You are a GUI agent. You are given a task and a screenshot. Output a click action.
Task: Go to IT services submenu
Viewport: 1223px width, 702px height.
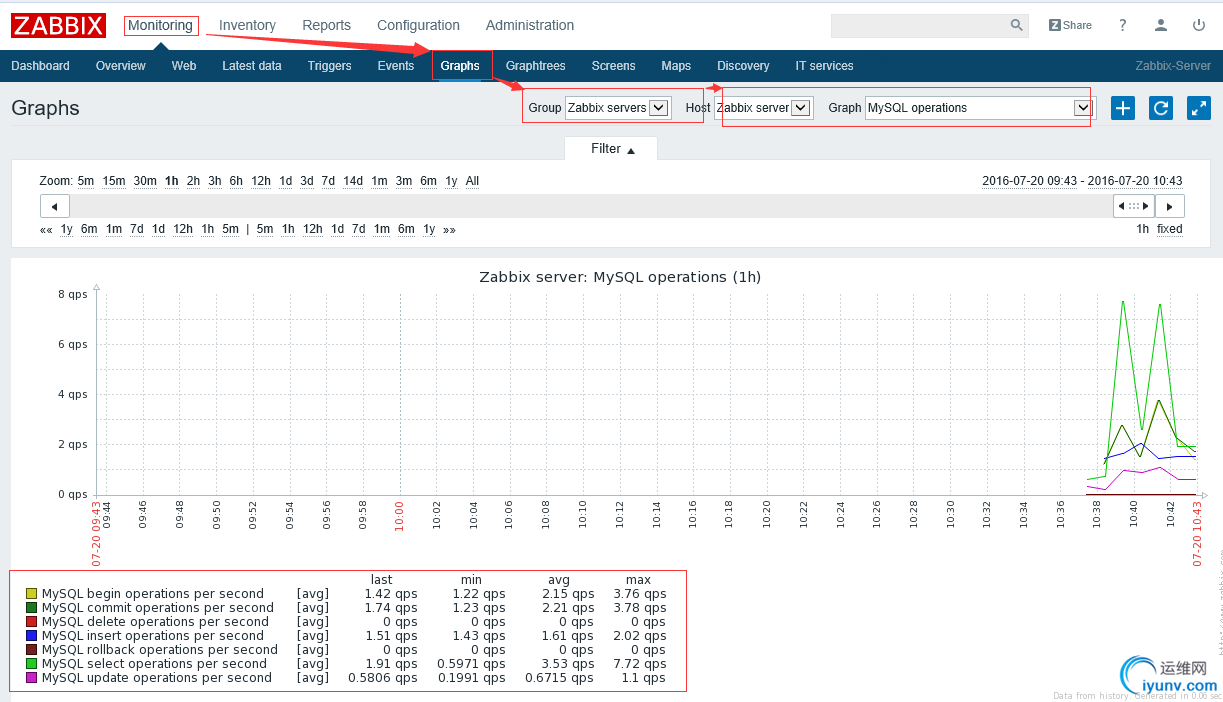click(x=824, y=66)
